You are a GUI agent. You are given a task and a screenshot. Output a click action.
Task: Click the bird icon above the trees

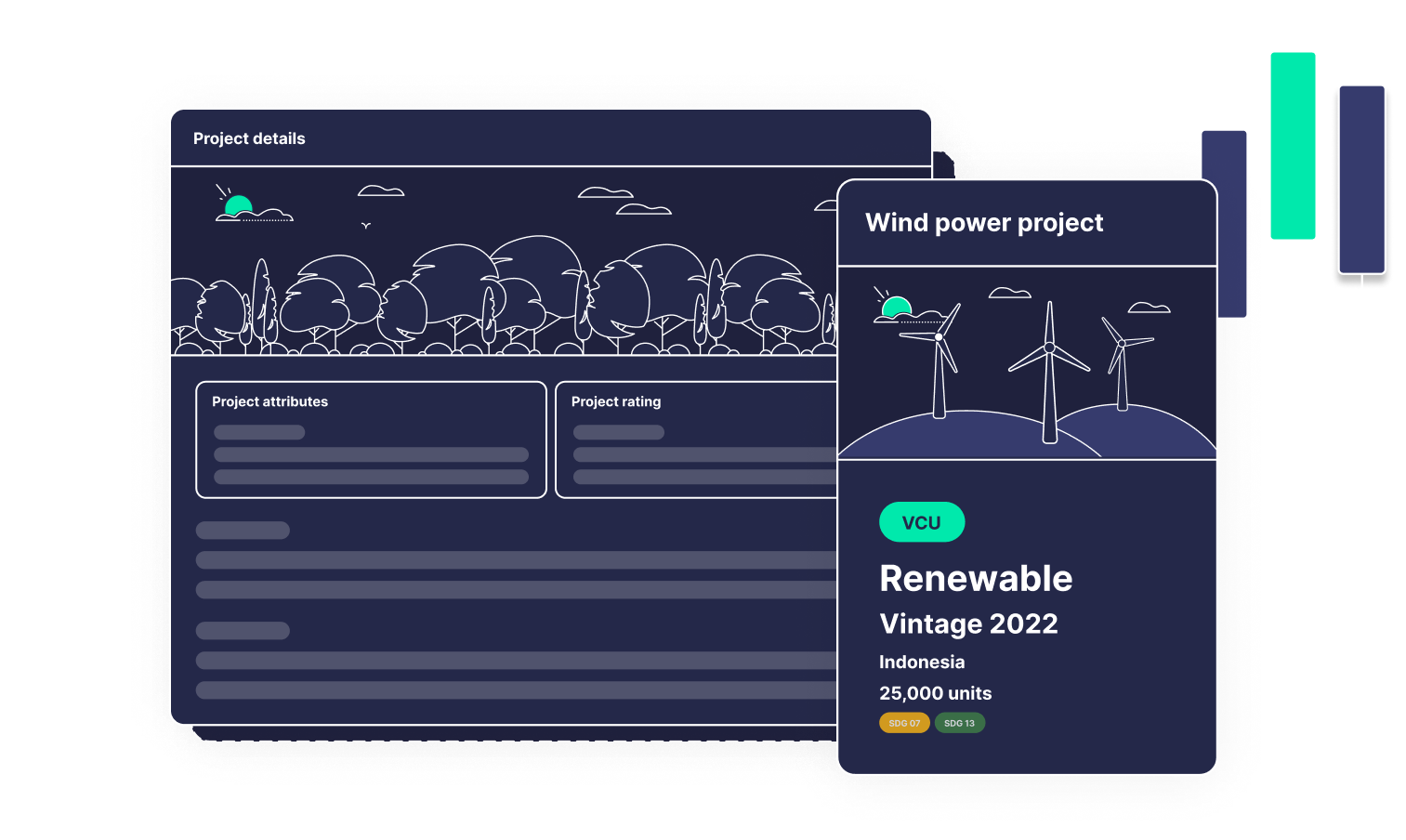pos(366,223)
